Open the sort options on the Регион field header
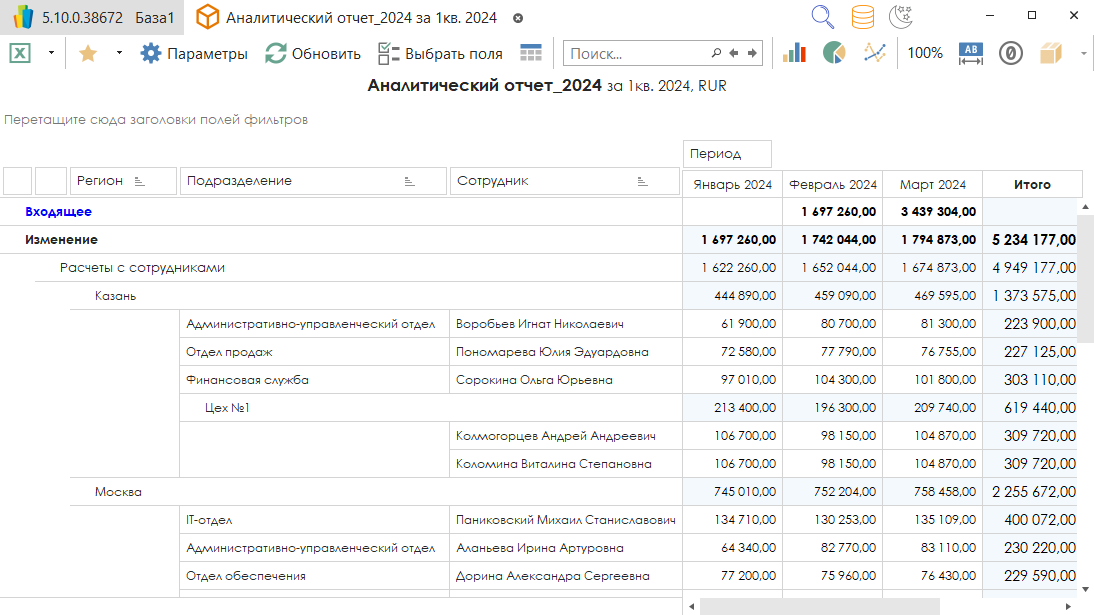The width and height of the screenshot is (1094, 615). (x=139, y=181)
